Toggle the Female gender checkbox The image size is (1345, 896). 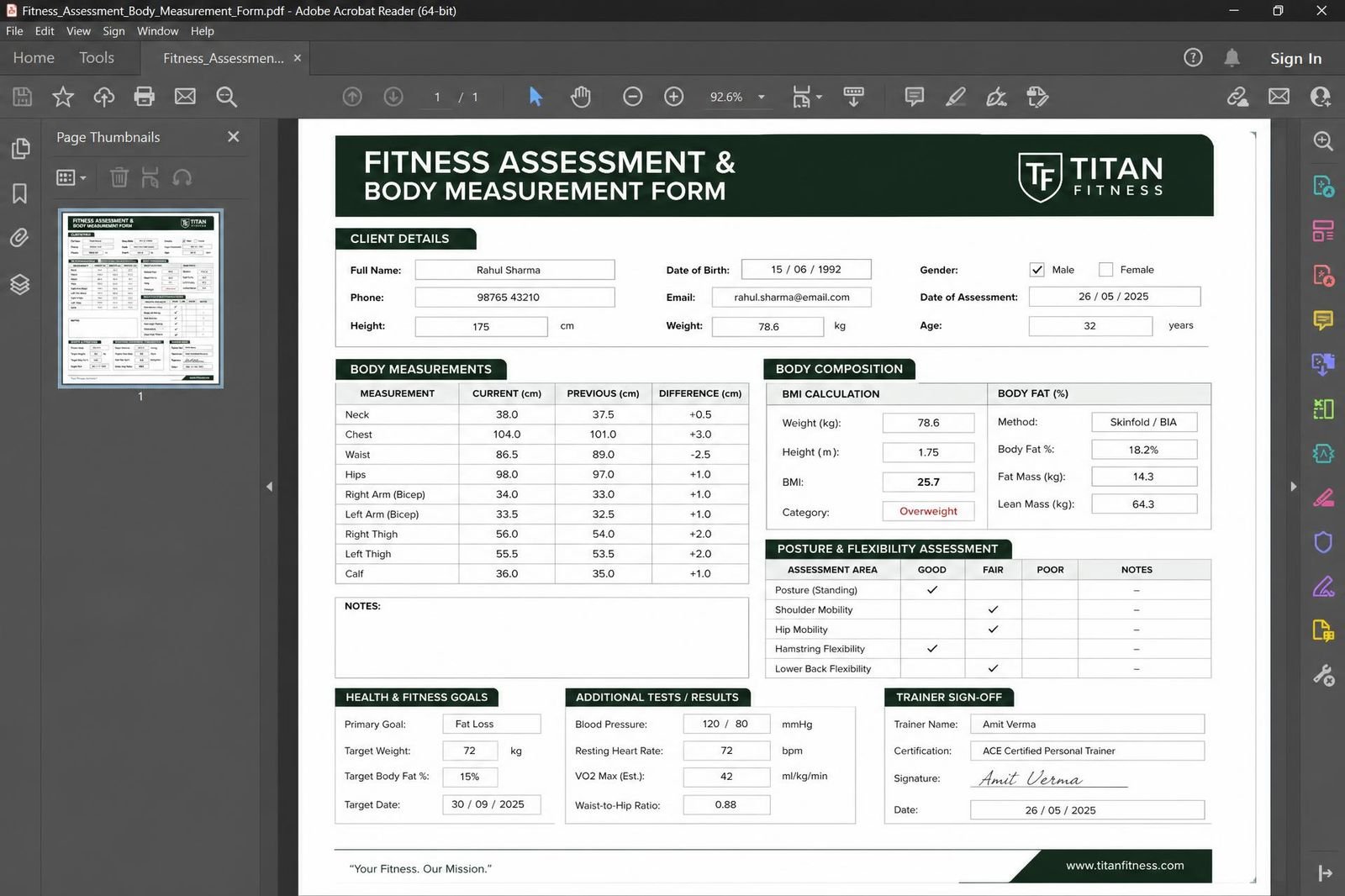click(1105, 270)
